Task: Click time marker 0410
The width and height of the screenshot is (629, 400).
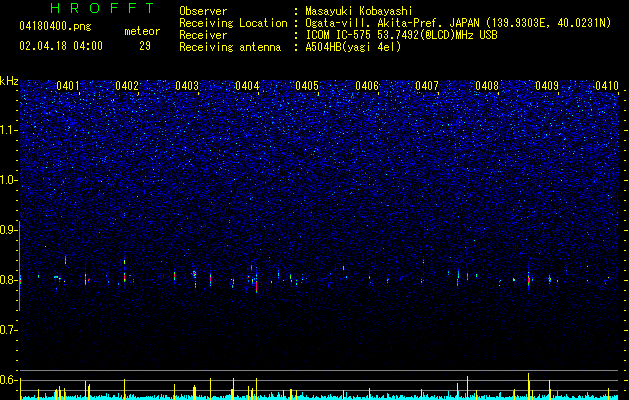Action: tap(607, 86)
